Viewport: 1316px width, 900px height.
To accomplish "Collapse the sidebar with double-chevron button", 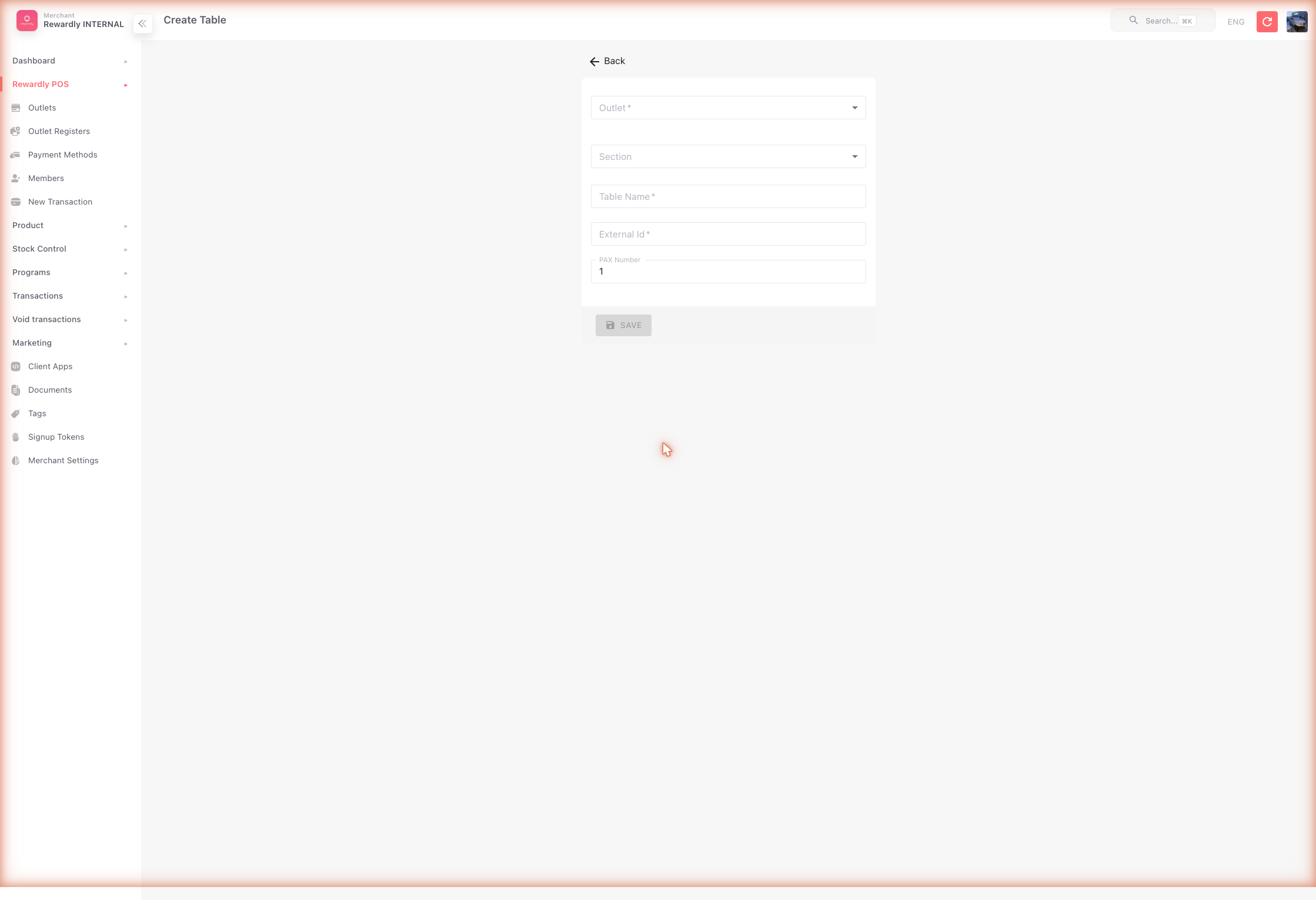I will tap(142, 24).
